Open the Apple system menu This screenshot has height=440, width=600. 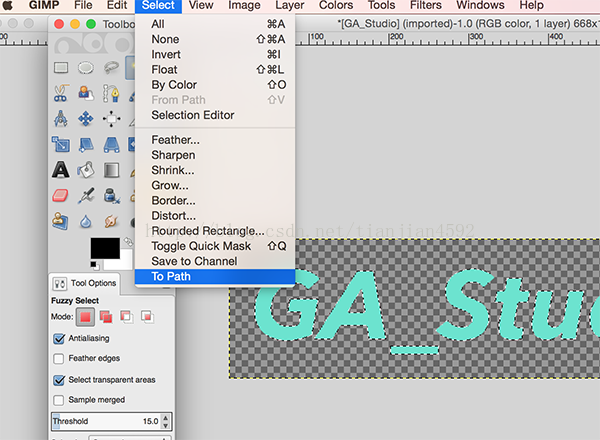point(8,5)
